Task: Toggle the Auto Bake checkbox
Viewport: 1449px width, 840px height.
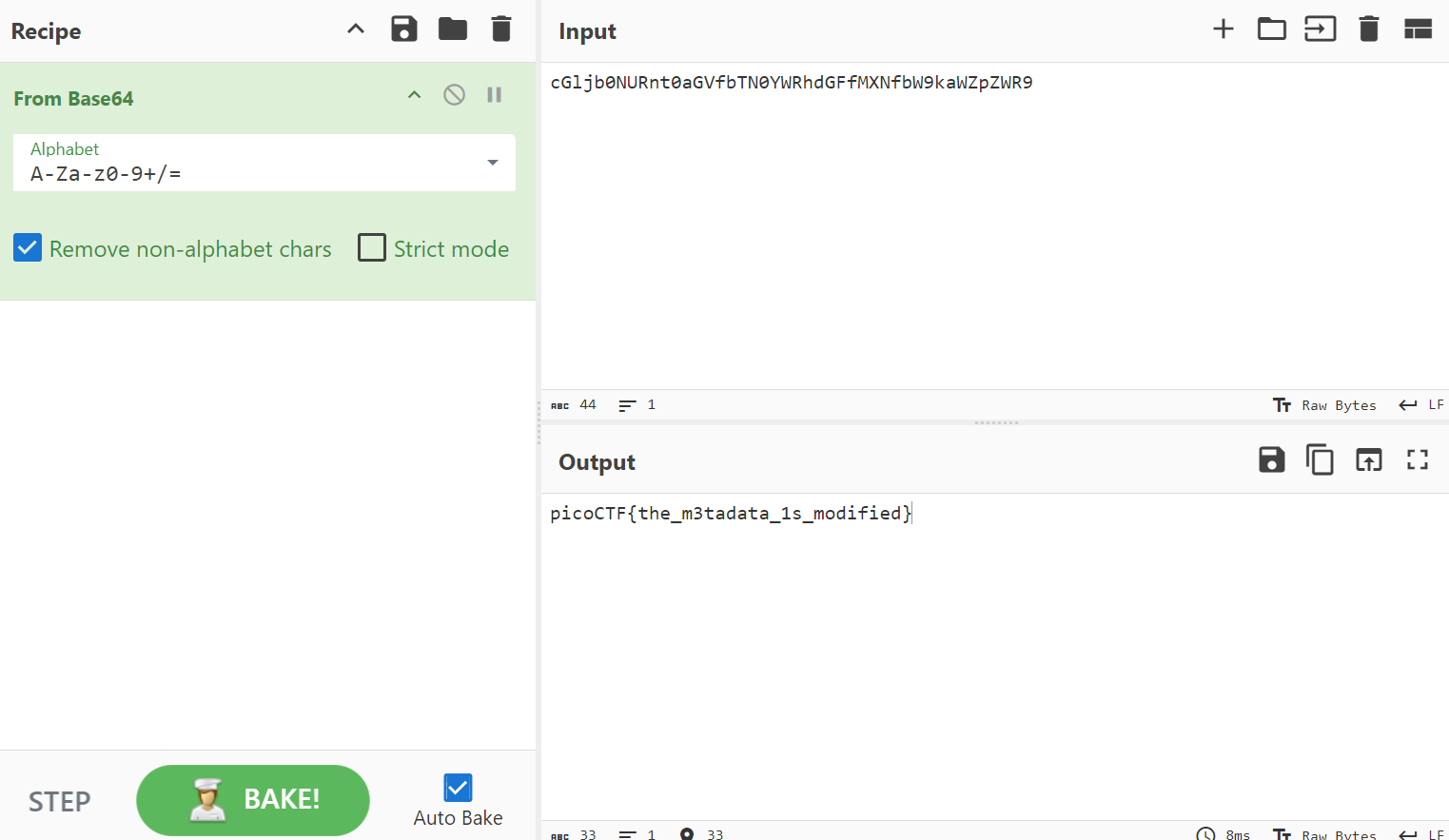Action: tap(458, 788)
